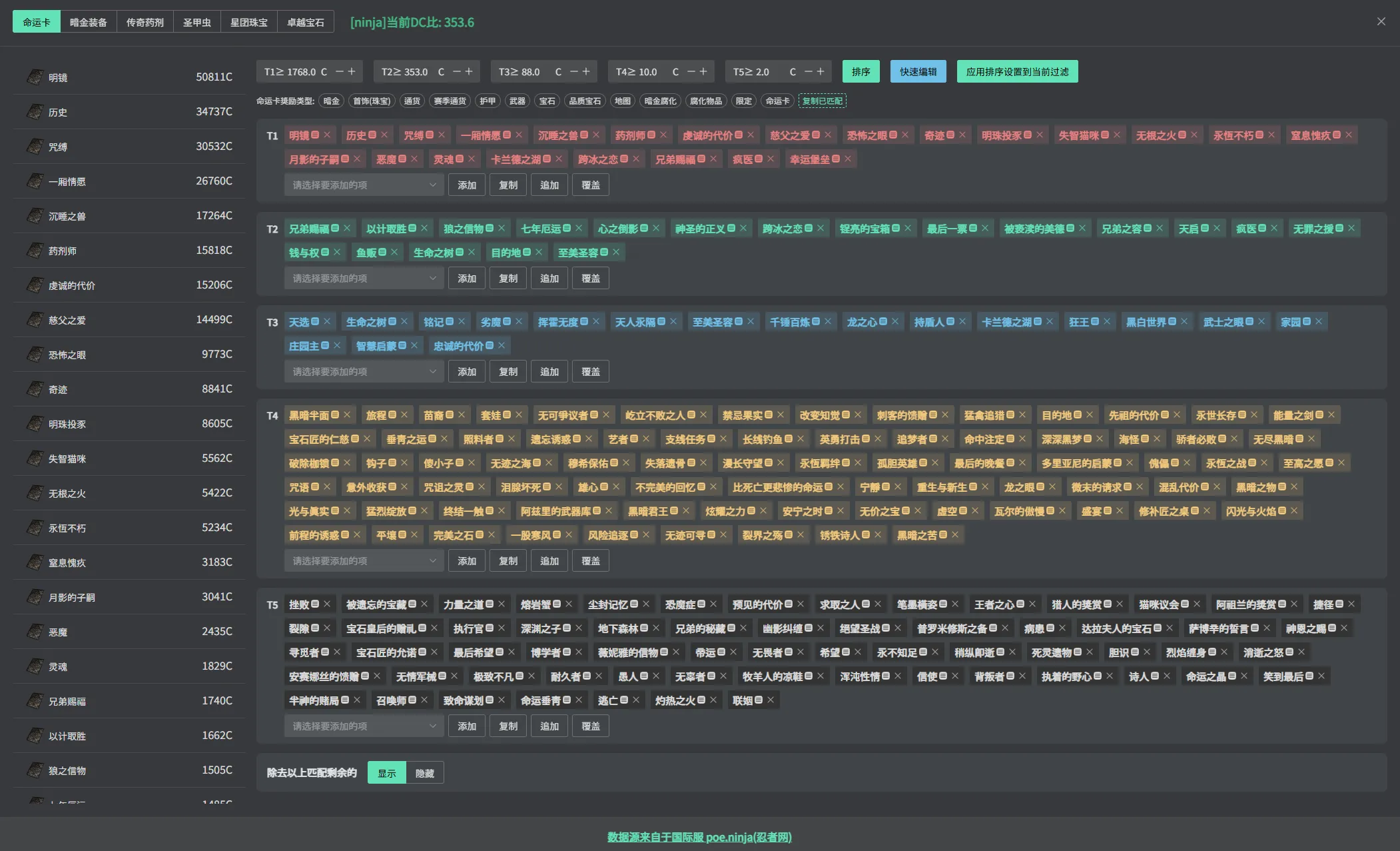Increase the T1 threshold with plus

pos(352,71)
